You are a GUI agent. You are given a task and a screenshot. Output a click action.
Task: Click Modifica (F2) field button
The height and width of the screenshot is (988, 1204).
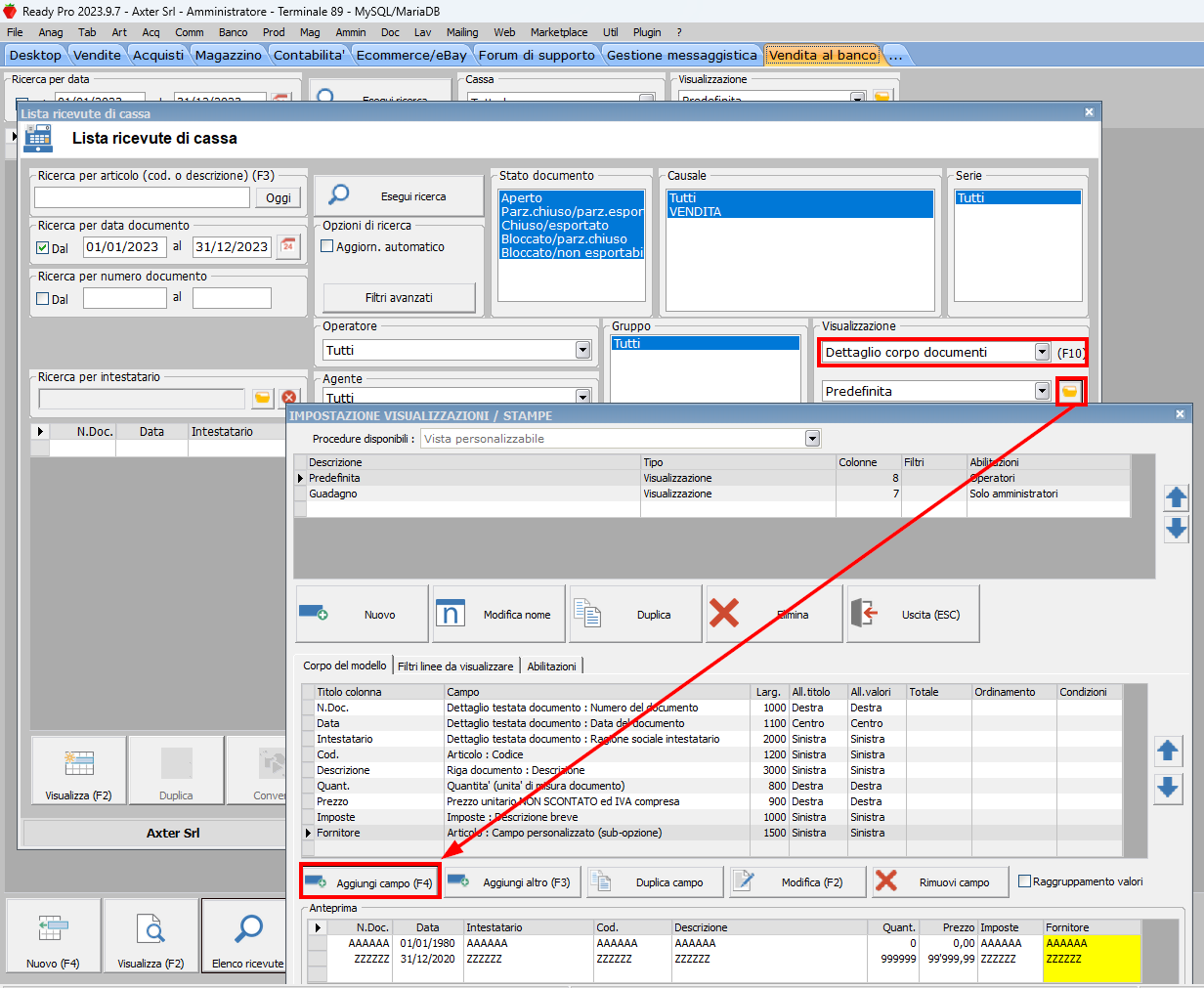point(798,881)
